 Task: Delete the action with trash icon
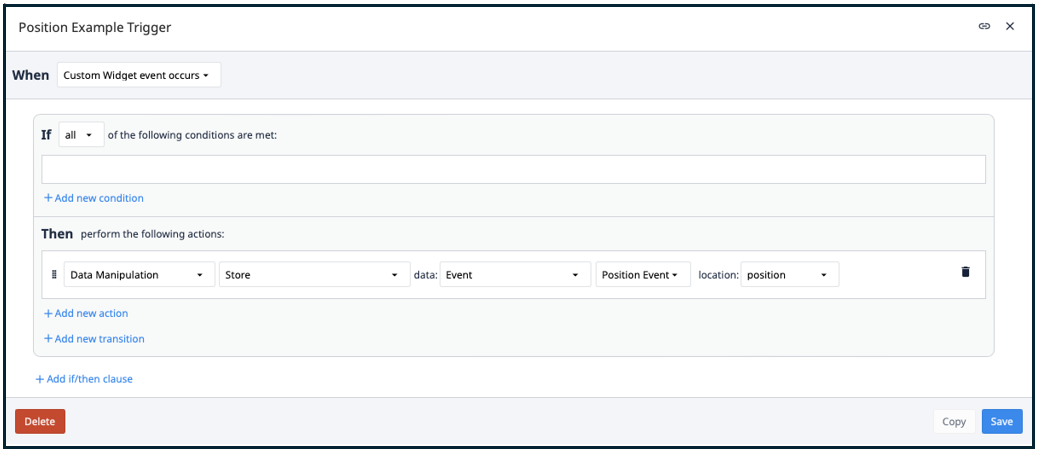[965, 272]
